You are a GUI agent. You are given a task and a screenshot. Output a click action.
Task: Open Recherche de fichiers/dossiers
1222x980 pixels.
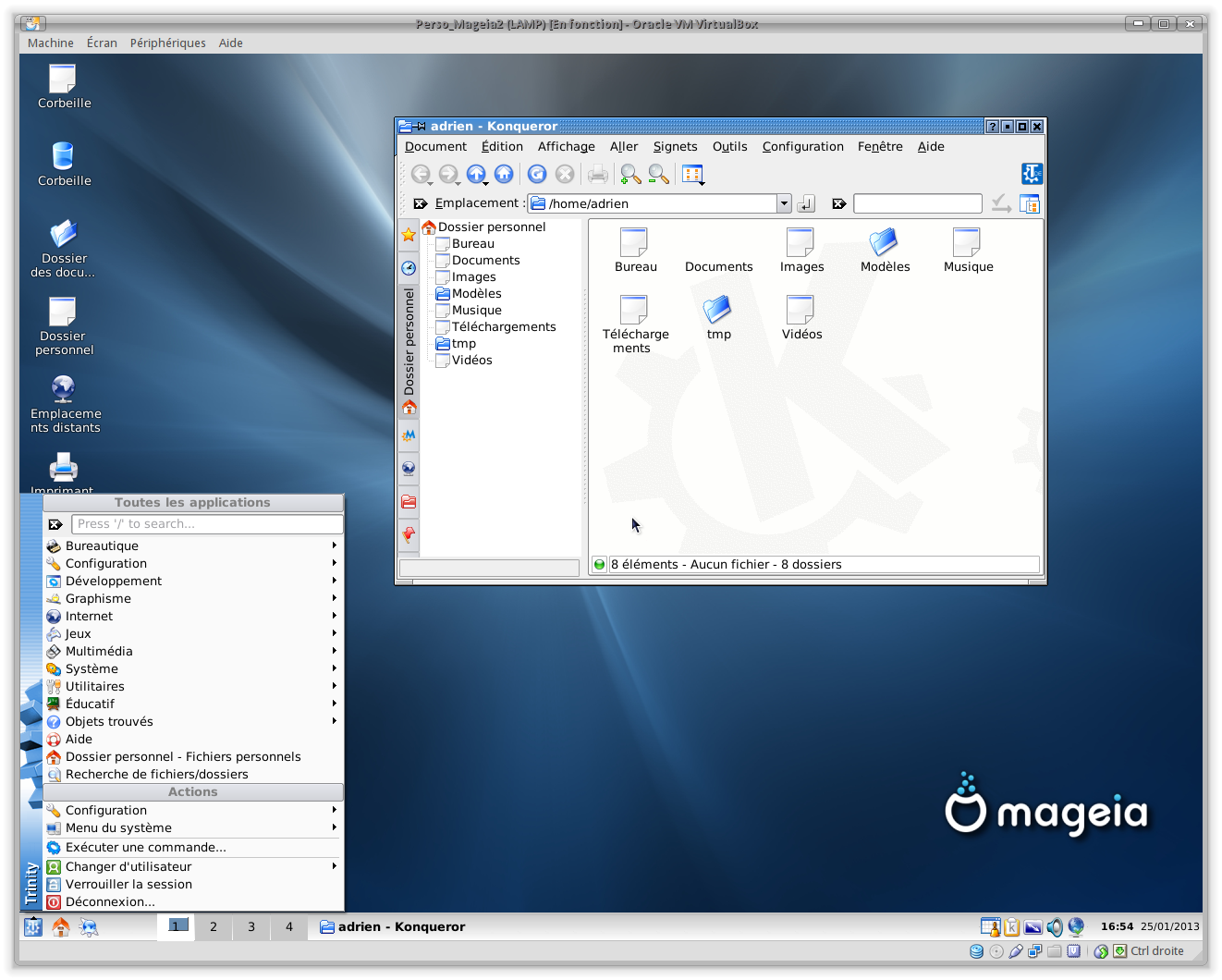(193, 775)
